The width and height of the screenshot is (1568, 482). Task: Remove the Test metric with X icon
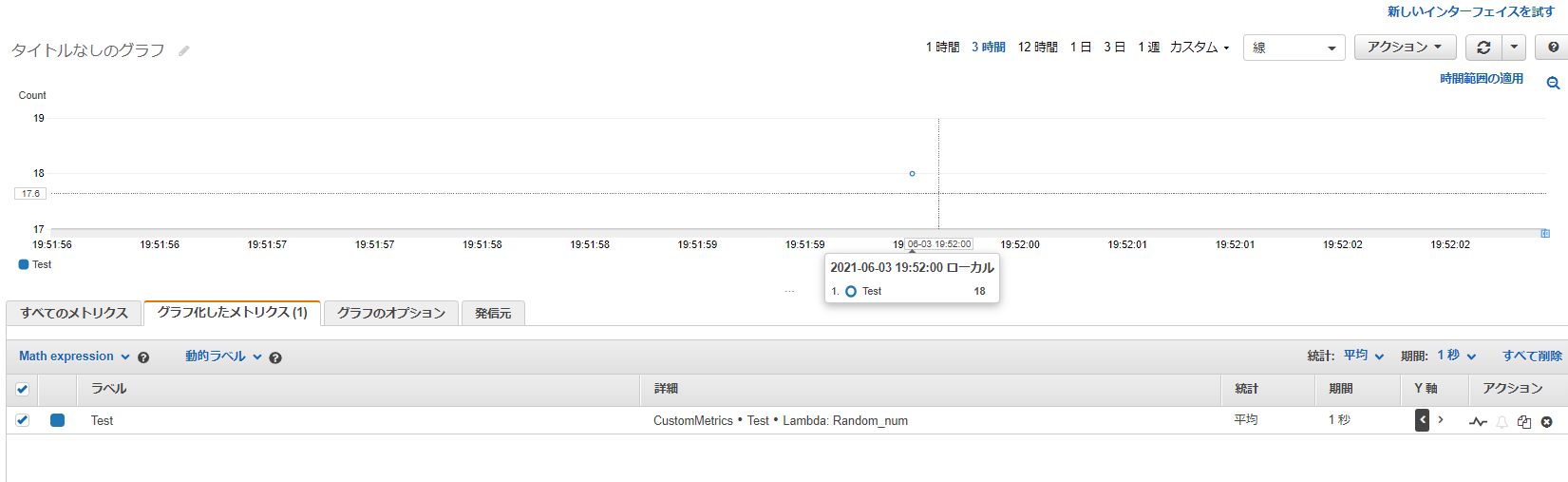click(1546, 422)
